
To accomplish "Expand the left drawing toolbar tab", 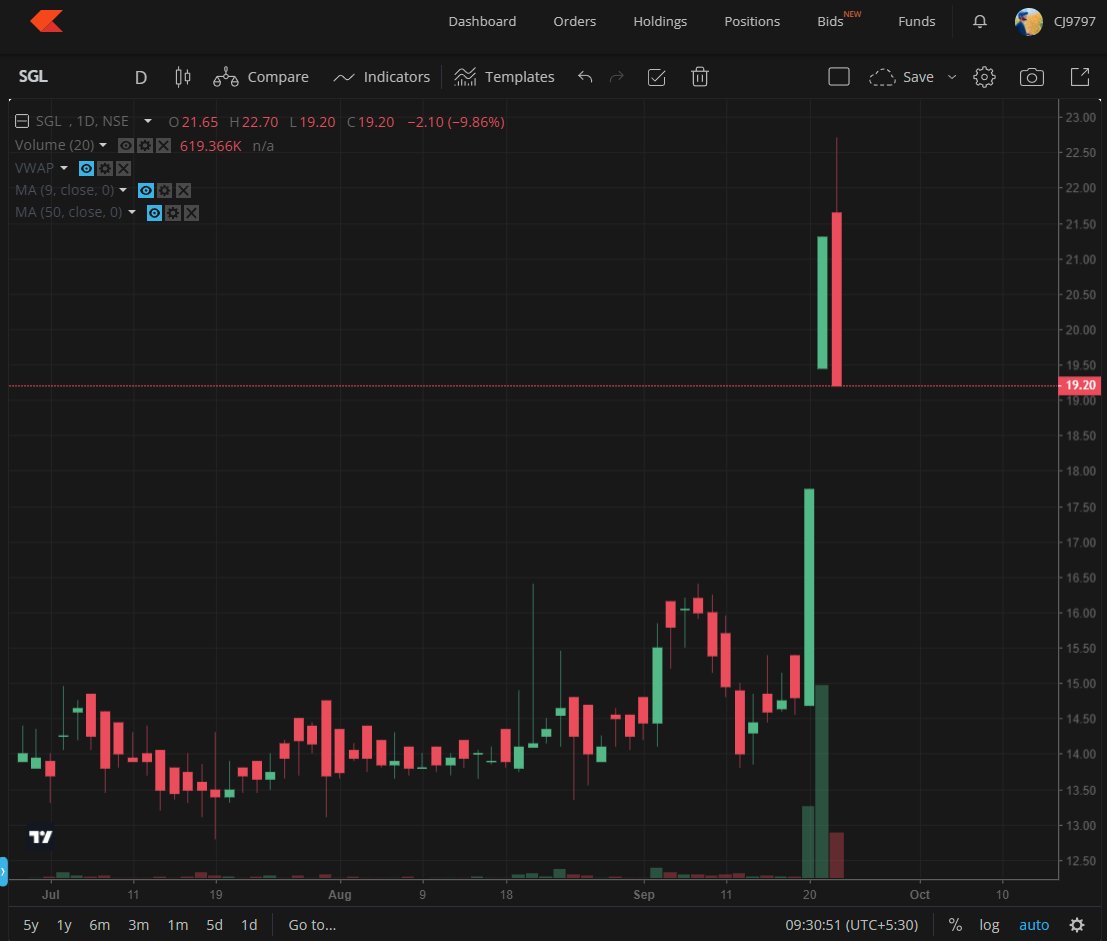I will tap(4, 872).
